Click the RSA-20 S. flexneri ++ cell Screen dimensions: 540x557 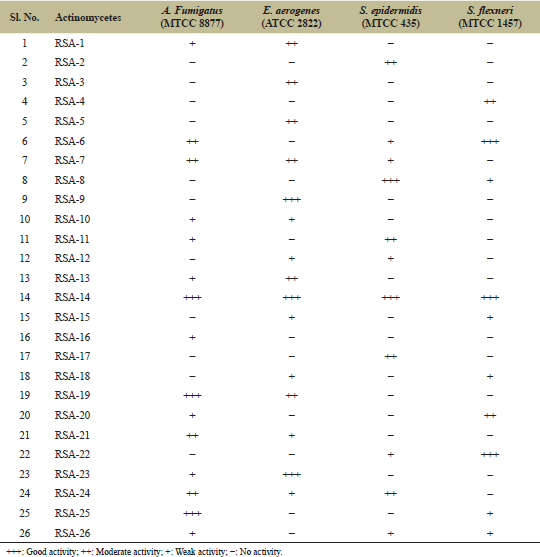coord(490,416)
